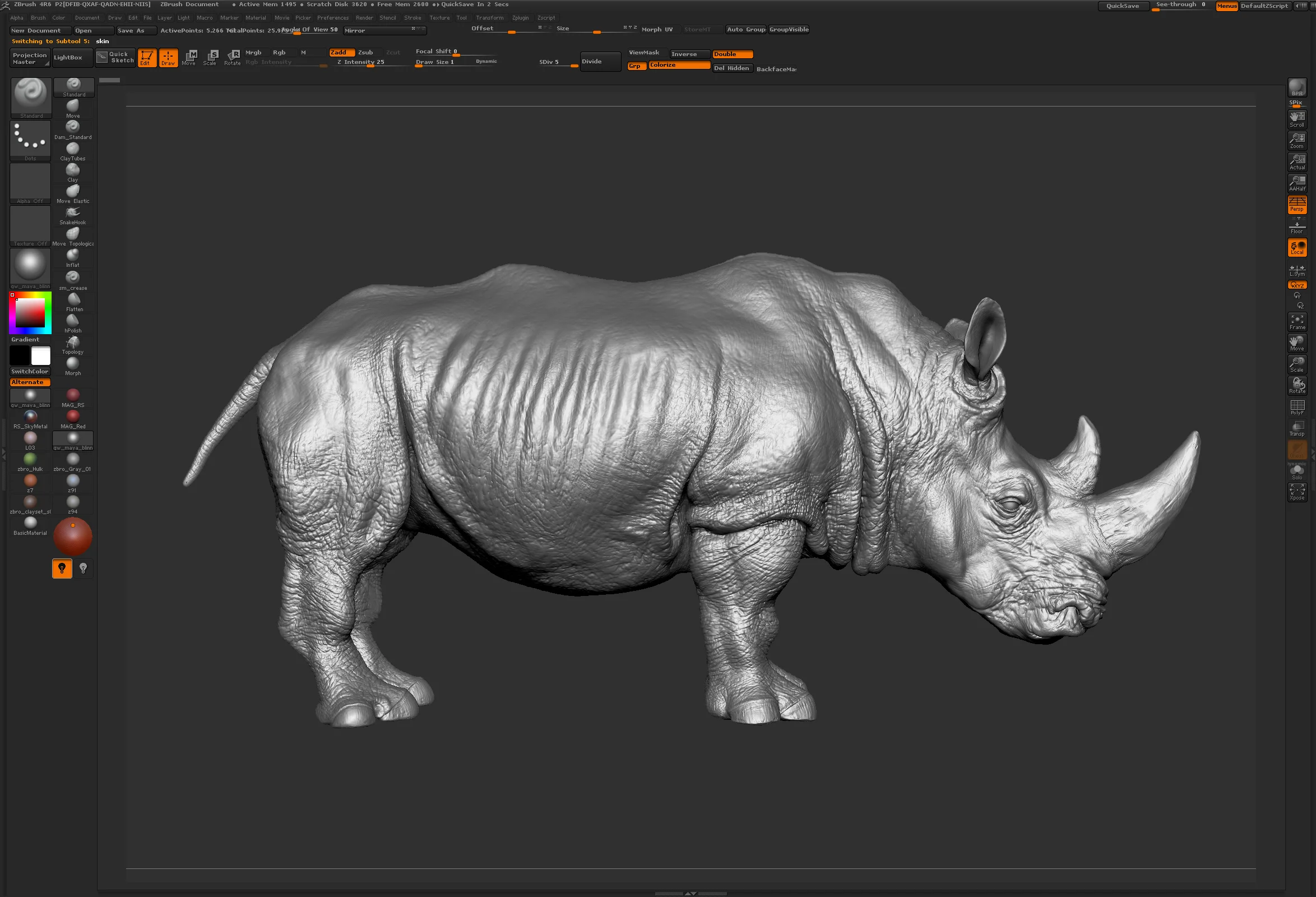The height and width of the screenshot is (897, 1316).
Task: Open the Alpha Off picker
Action: (31, 183)
